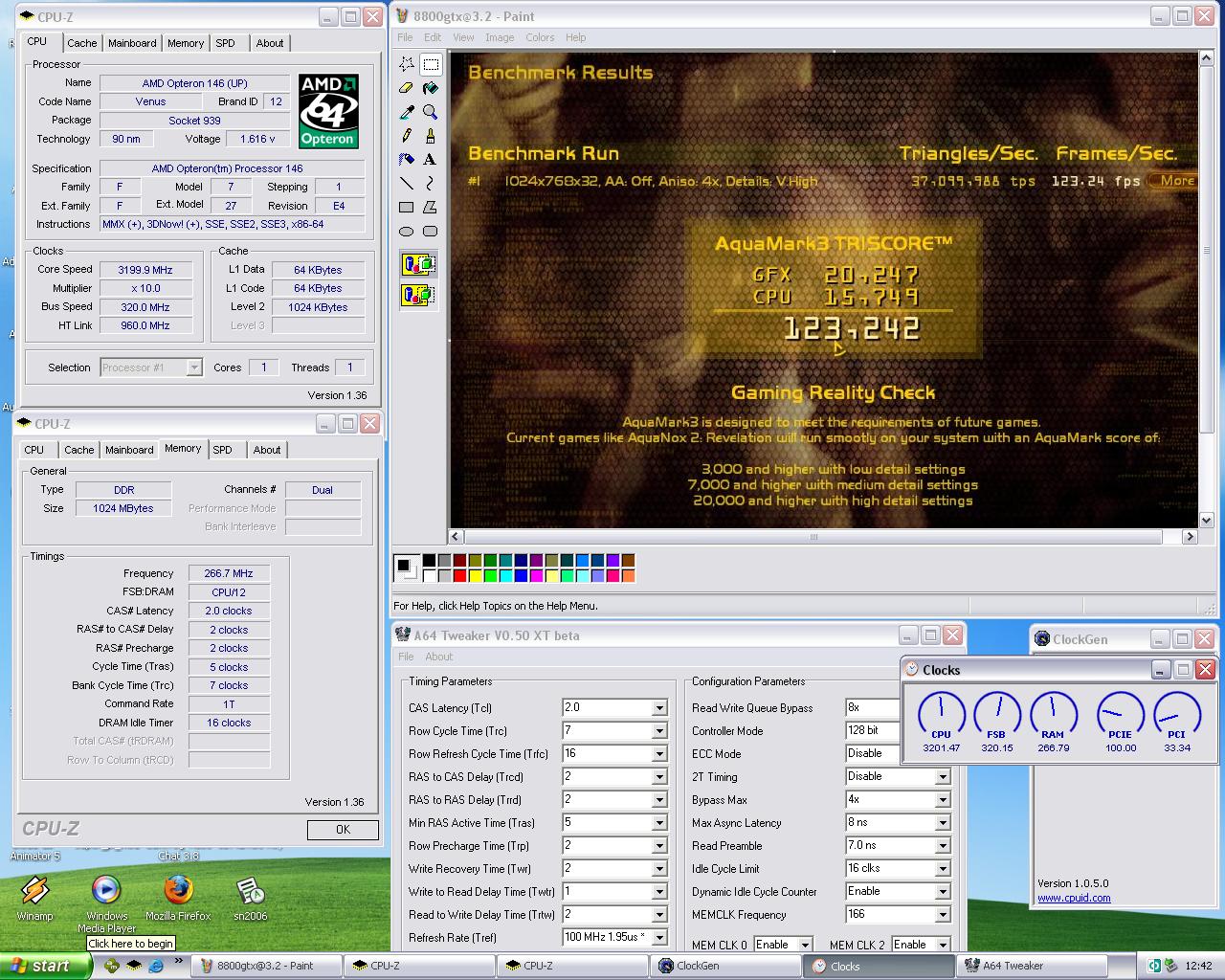Click the Windows start button
The image size is (1225, 980).
tap(46, 966)
